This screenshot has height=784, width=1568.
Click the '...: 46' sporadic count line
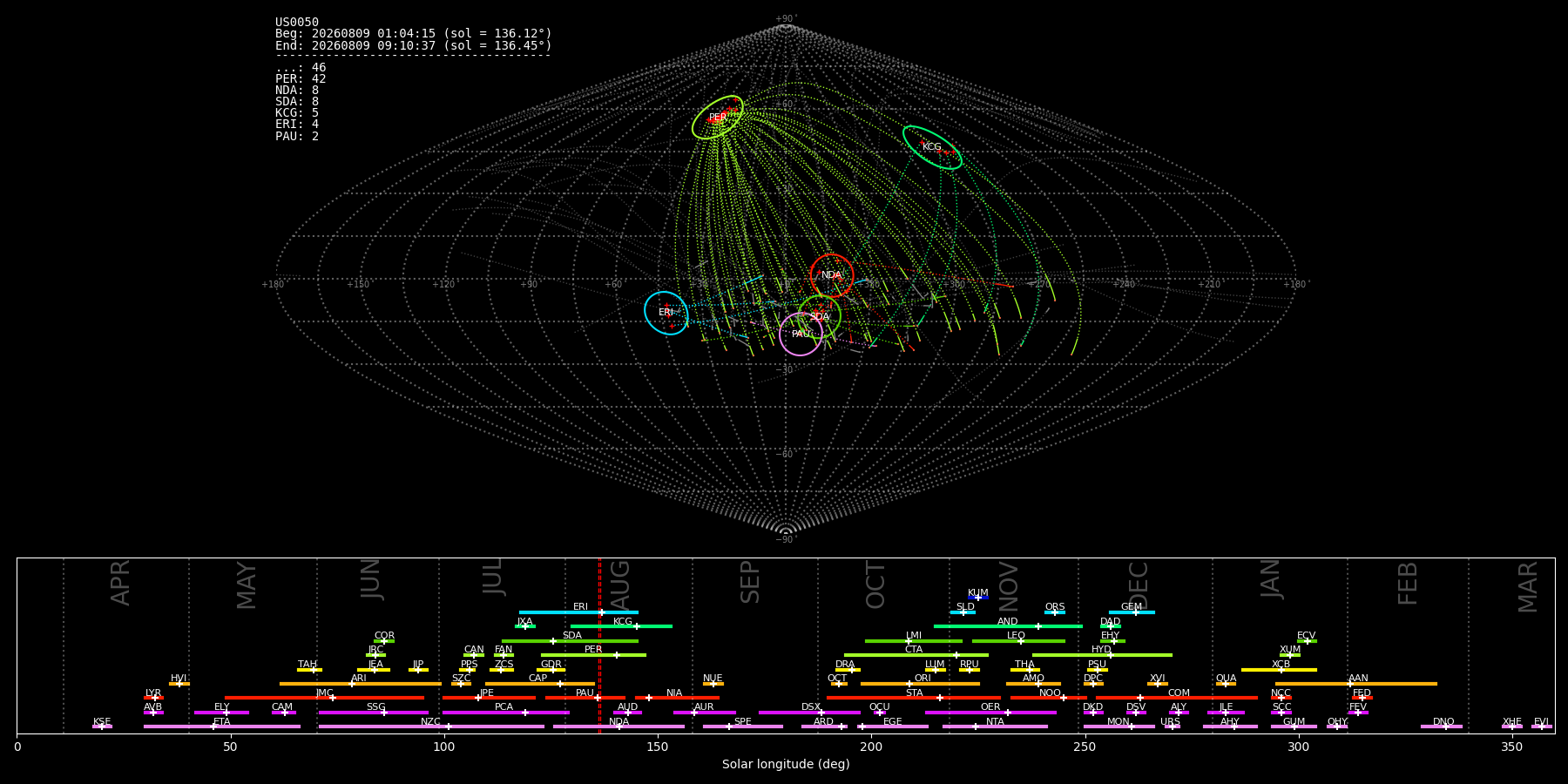pyautogui.click(x=301, y=68)
